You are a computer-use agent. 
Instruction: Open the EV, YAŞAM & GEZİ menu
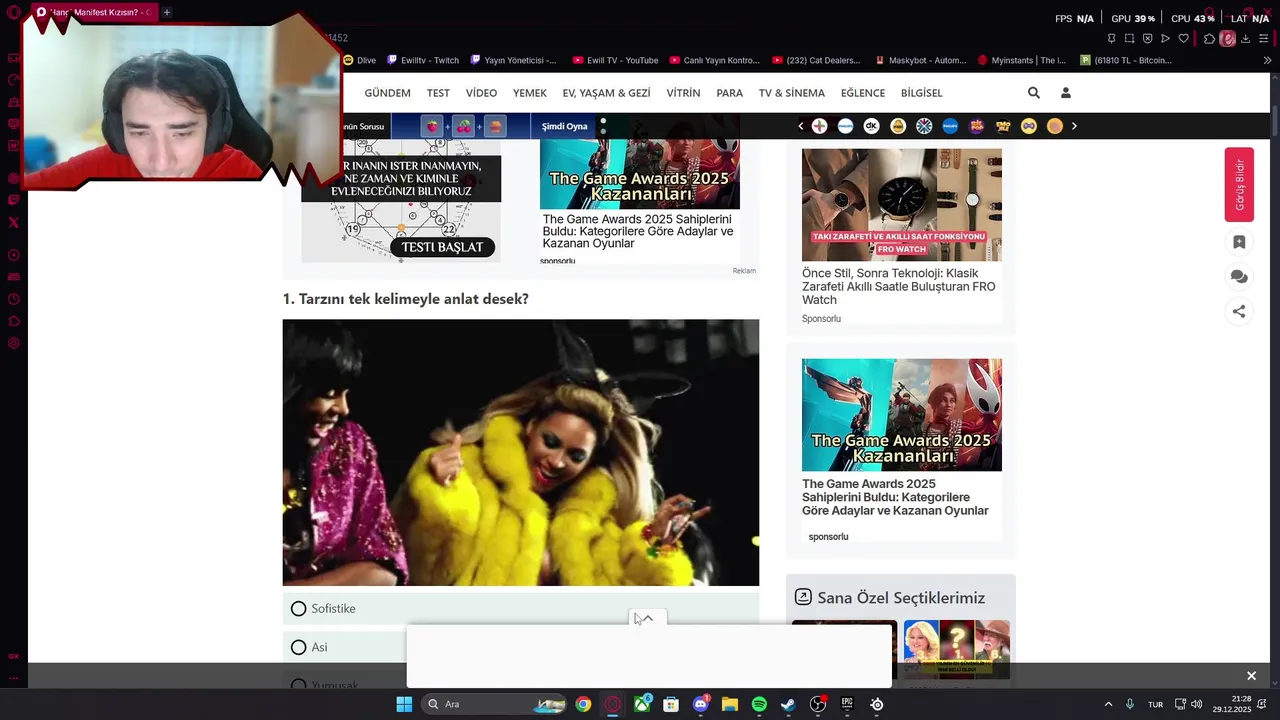(606, 93)
